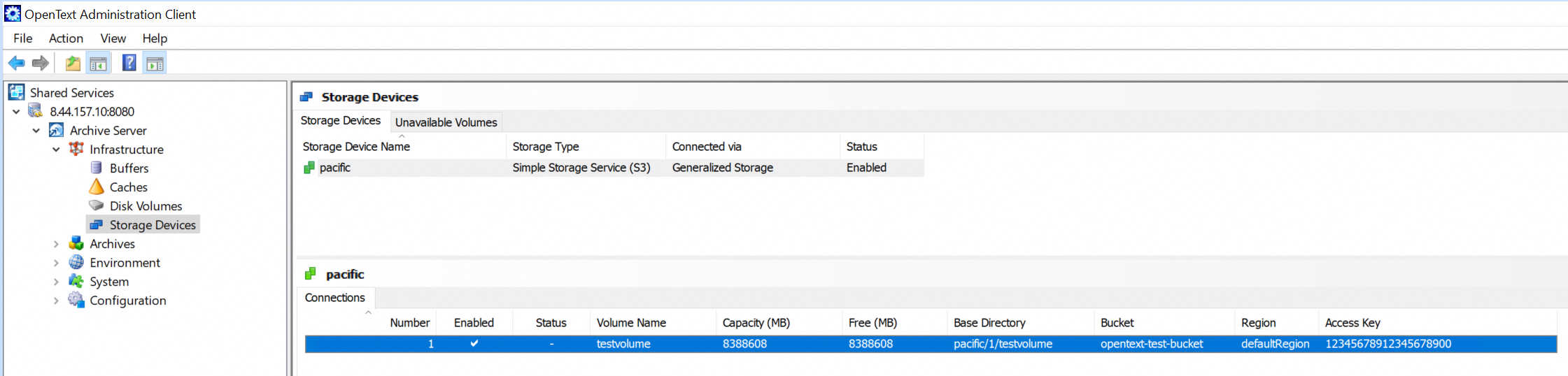This screenshot has height=376, width=1568.
Task: Select the Caches tree item
Action: point(129,187)
